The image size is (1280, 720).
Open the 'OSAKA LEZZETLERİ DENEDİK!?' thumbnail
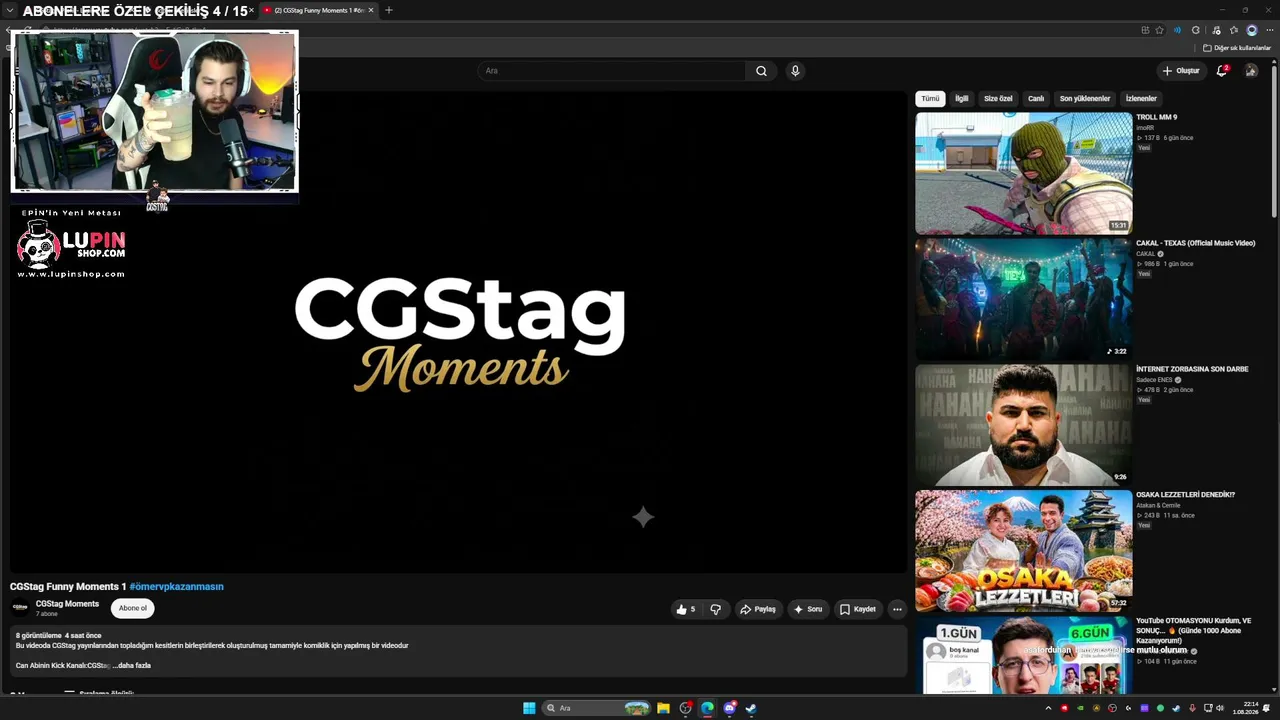(1023, 551)
